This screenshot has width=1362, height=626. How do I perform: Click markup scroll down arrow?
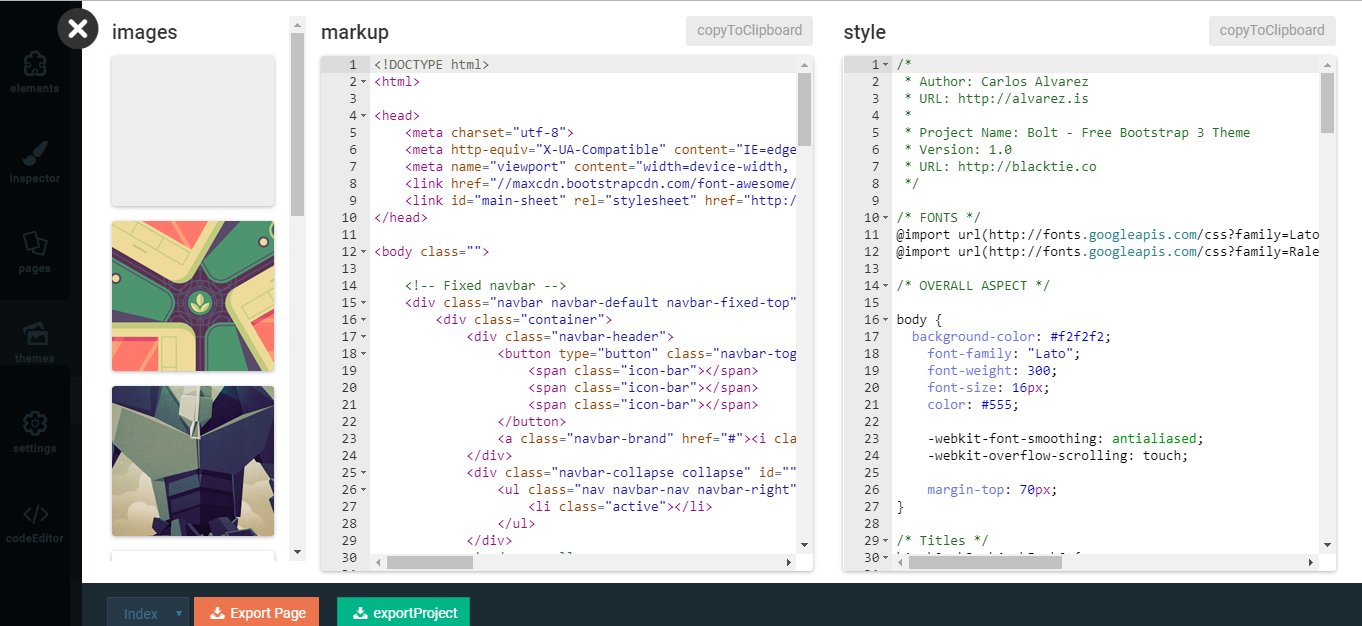point(804,545)
